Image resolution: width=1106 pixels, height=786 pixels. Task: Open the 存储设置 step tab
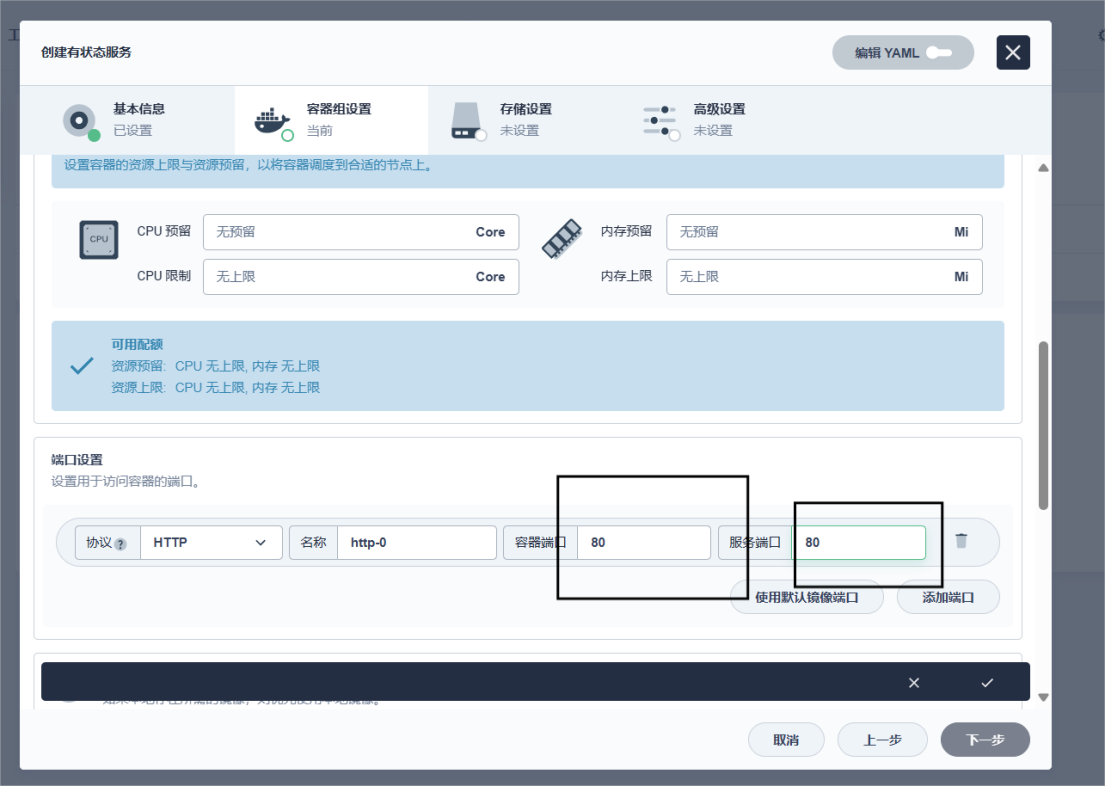click(525, 120)
